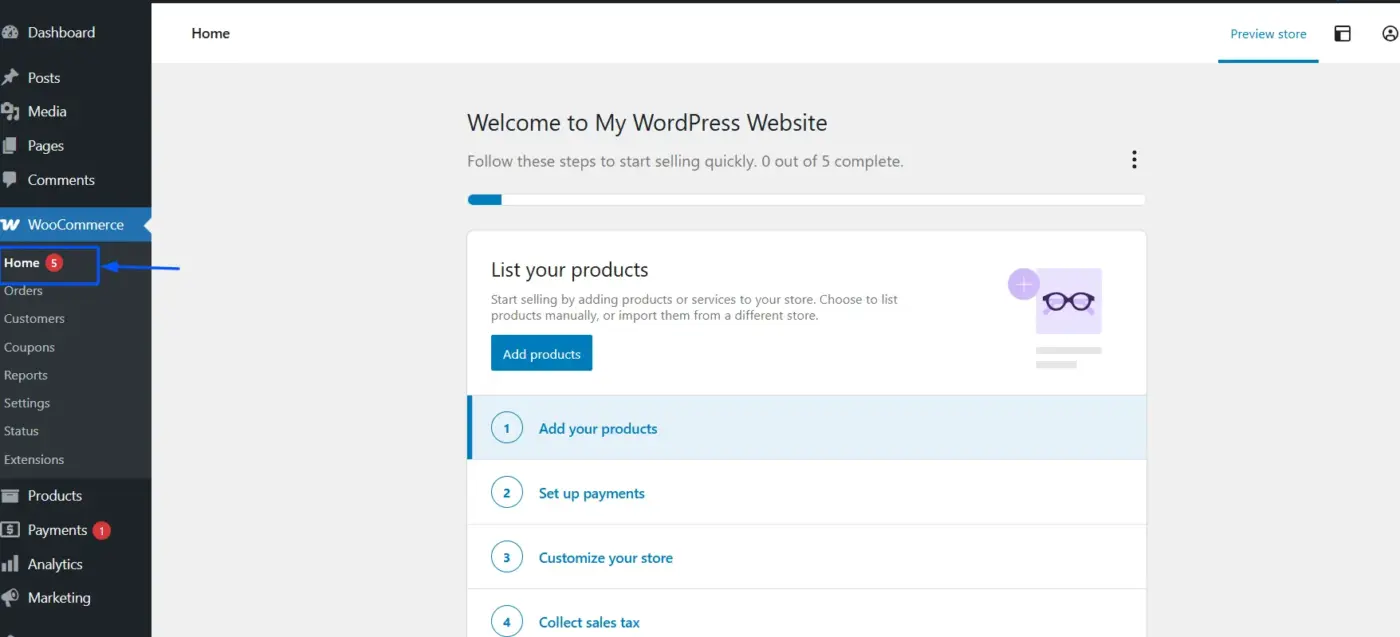Open the three-dot task list options menu

pos(1134,160)
